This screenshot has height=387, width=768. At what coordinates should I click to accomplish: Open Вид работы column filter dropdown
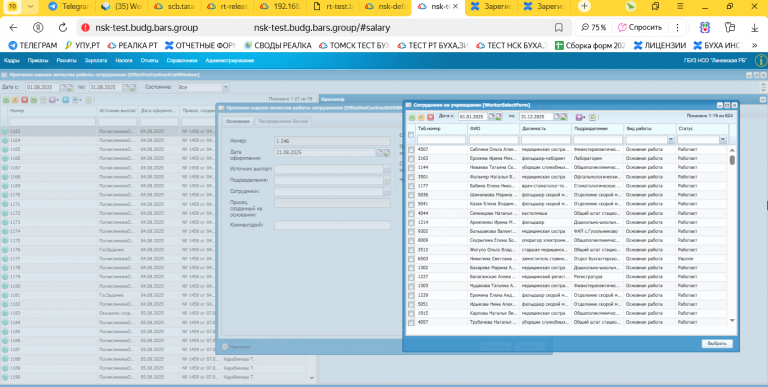tap(671, 140)
